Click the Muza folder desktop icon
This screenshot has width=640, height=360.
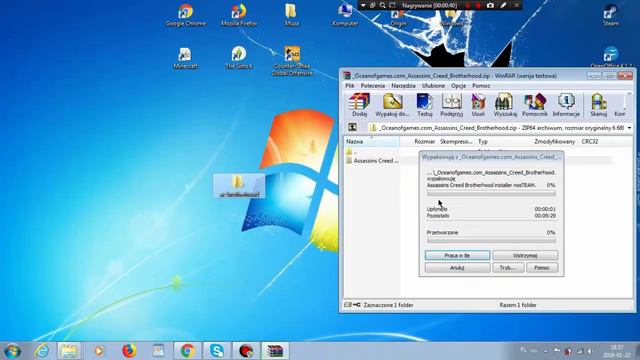pyautogui.click(x=291, y=16)
